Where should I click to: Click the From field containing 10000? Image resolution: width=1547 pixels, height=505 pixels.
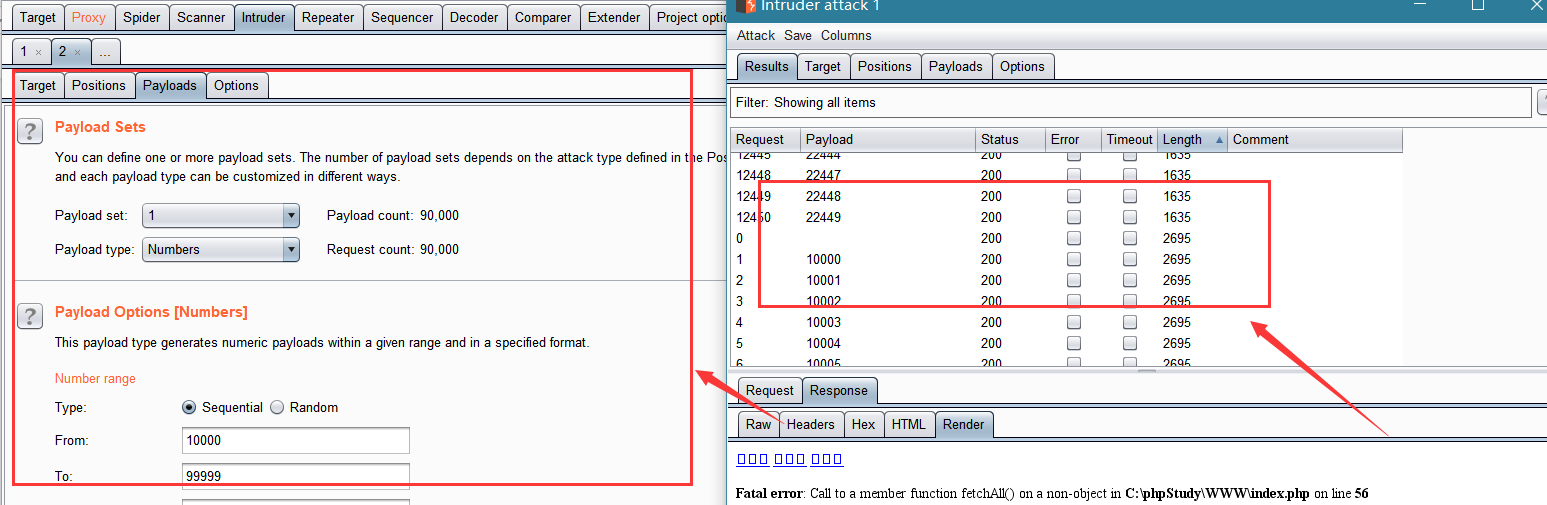pos(296,440)
